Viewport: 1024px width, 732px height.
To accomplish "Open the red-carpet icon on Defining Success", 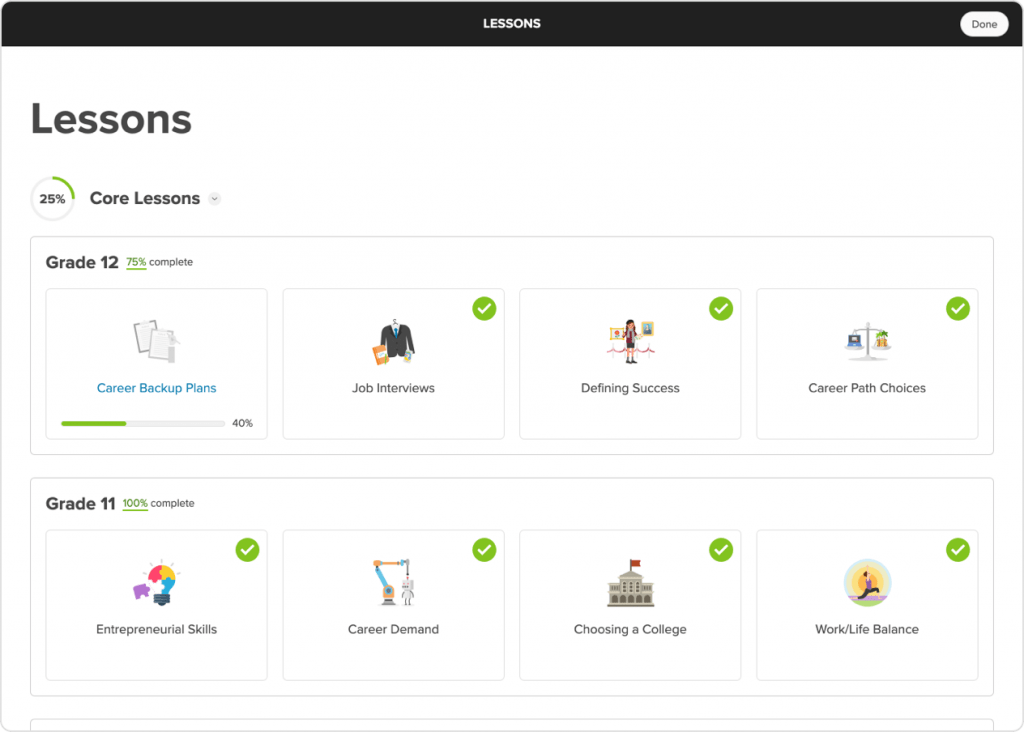I will (x=630, y=339).
